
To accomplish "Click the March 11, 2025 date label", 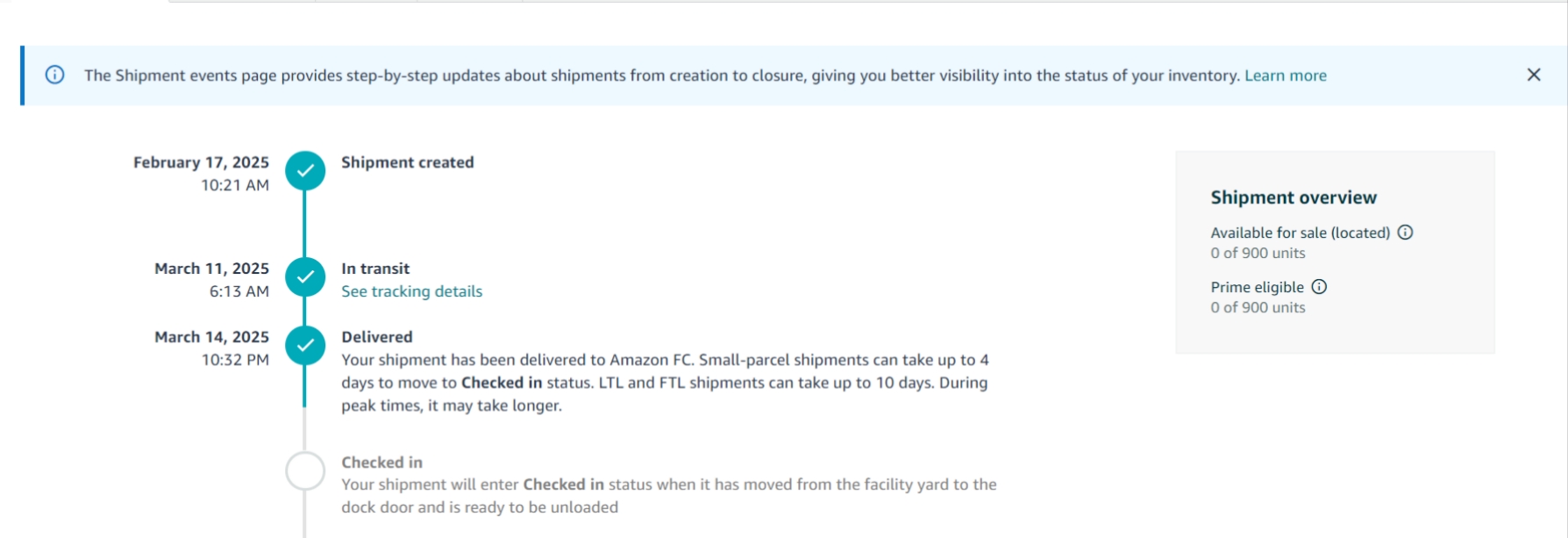I will (x=211, y=269).
